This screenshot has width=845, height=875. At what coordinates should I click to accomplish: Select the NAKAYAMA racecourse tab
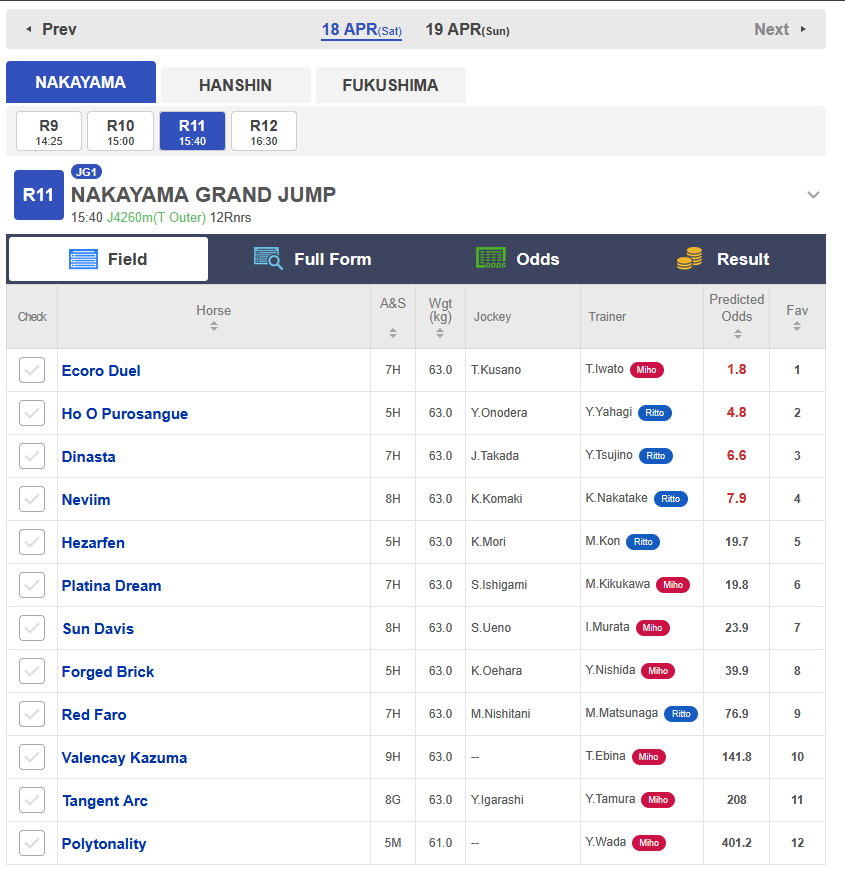[81, 82]
